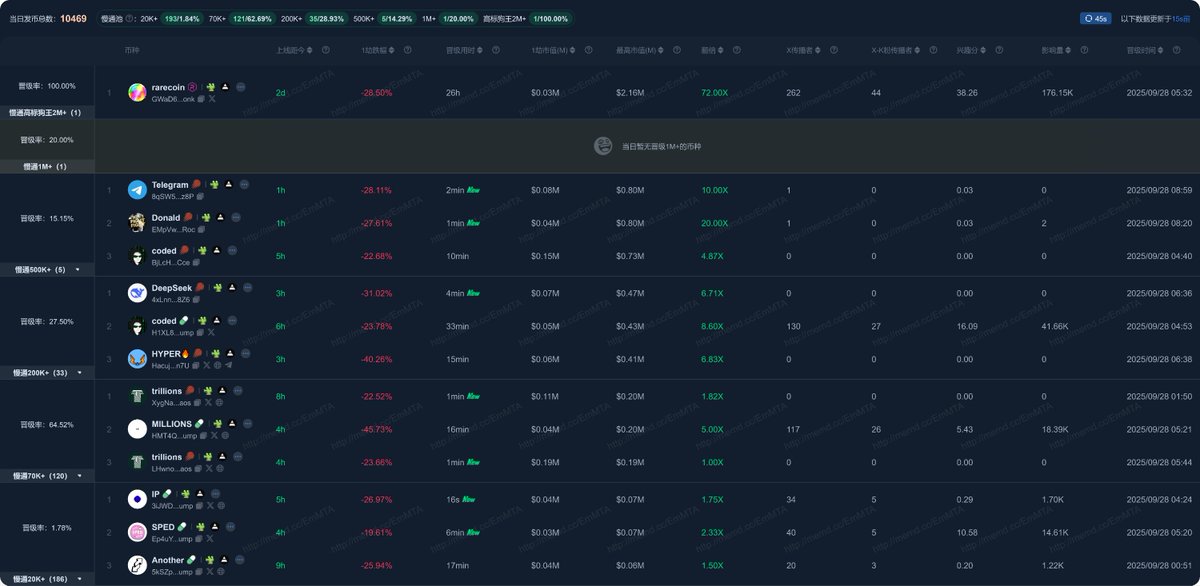The image size is (1200, 586).
Task: Open the website globe icon under MILLIONS
Action: point(223,435)
